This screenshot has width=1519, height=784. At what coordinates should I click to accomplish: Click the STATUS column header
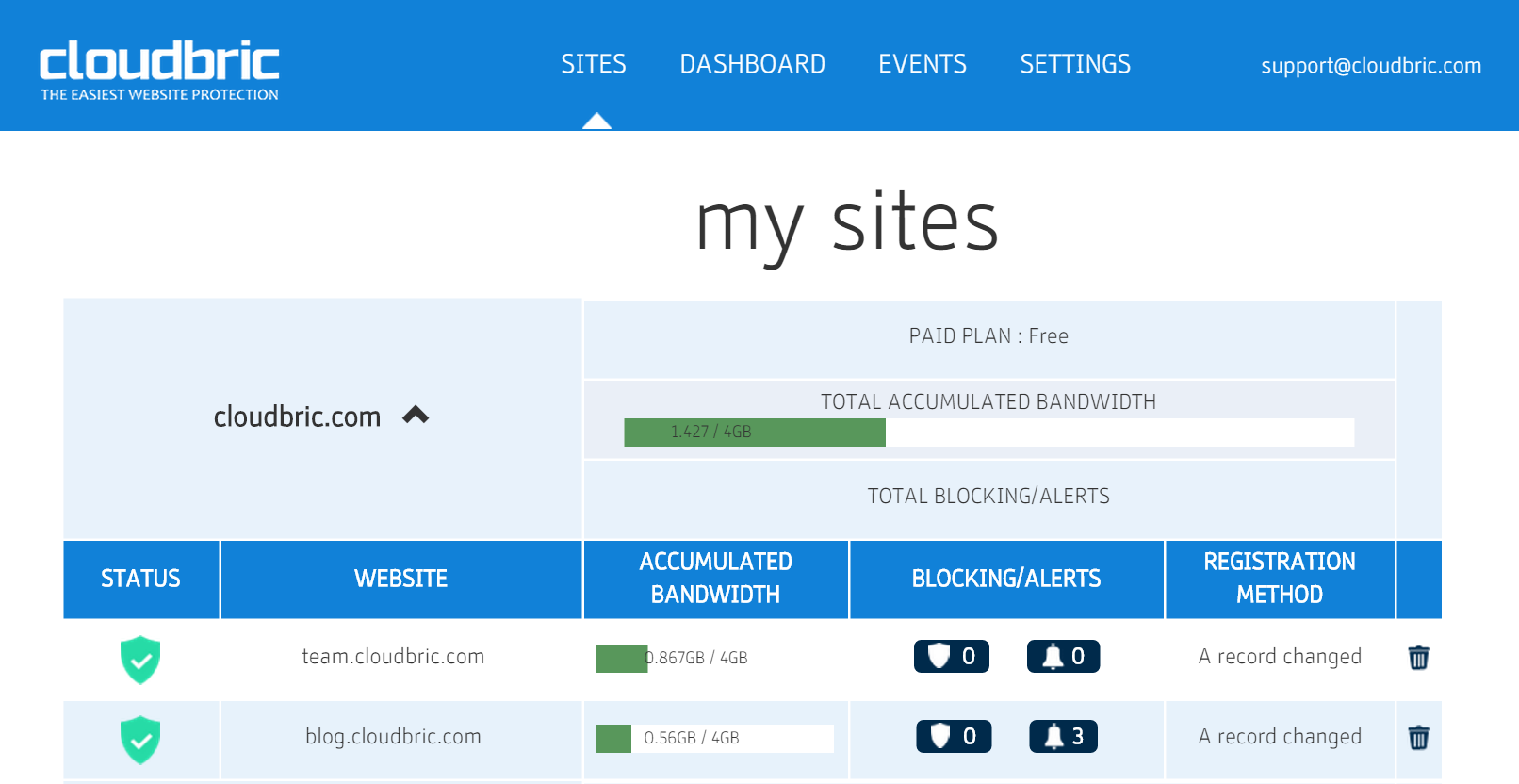[141, 579]
